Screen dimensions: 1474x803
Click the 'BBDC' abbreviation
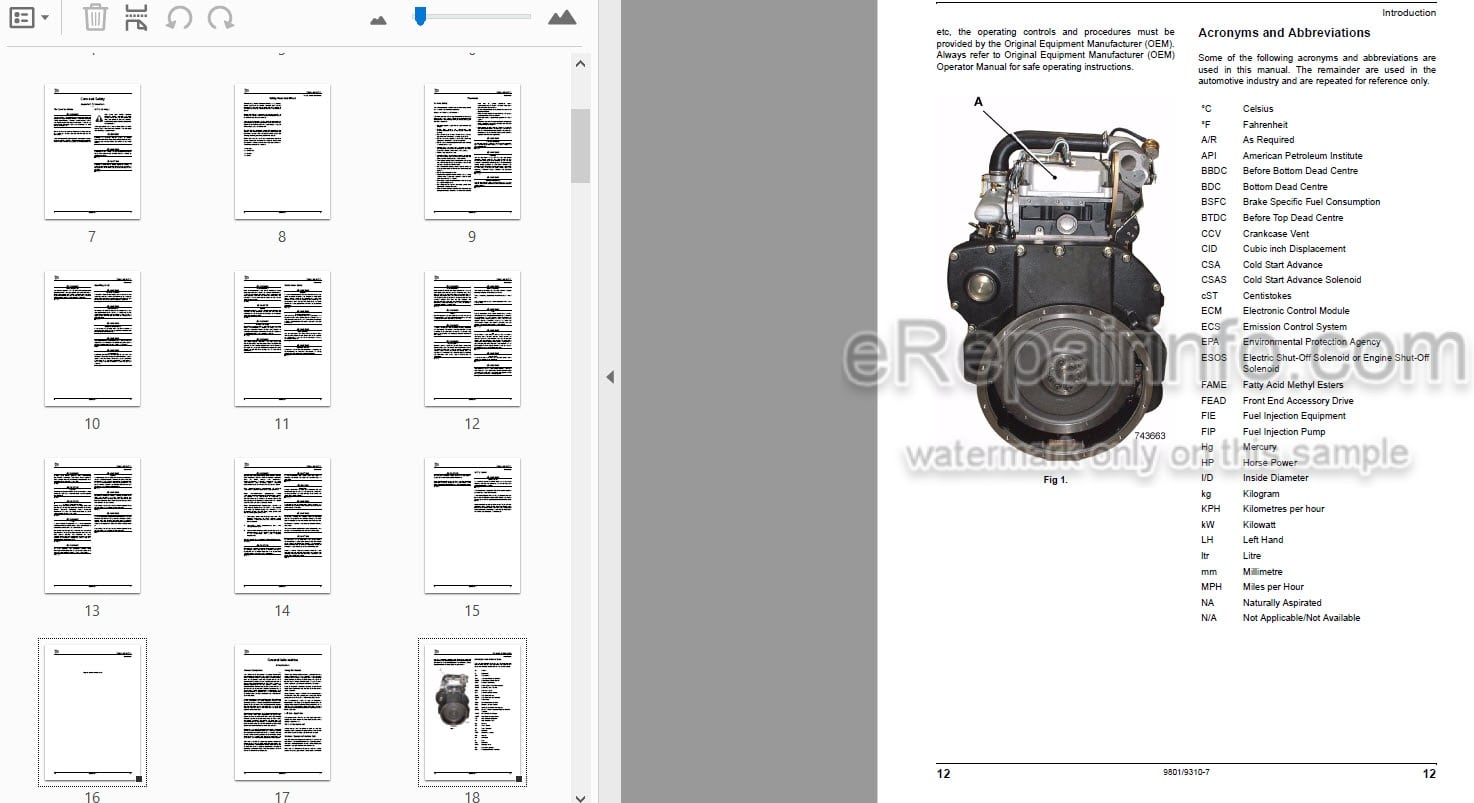[x=1214, y=171]
